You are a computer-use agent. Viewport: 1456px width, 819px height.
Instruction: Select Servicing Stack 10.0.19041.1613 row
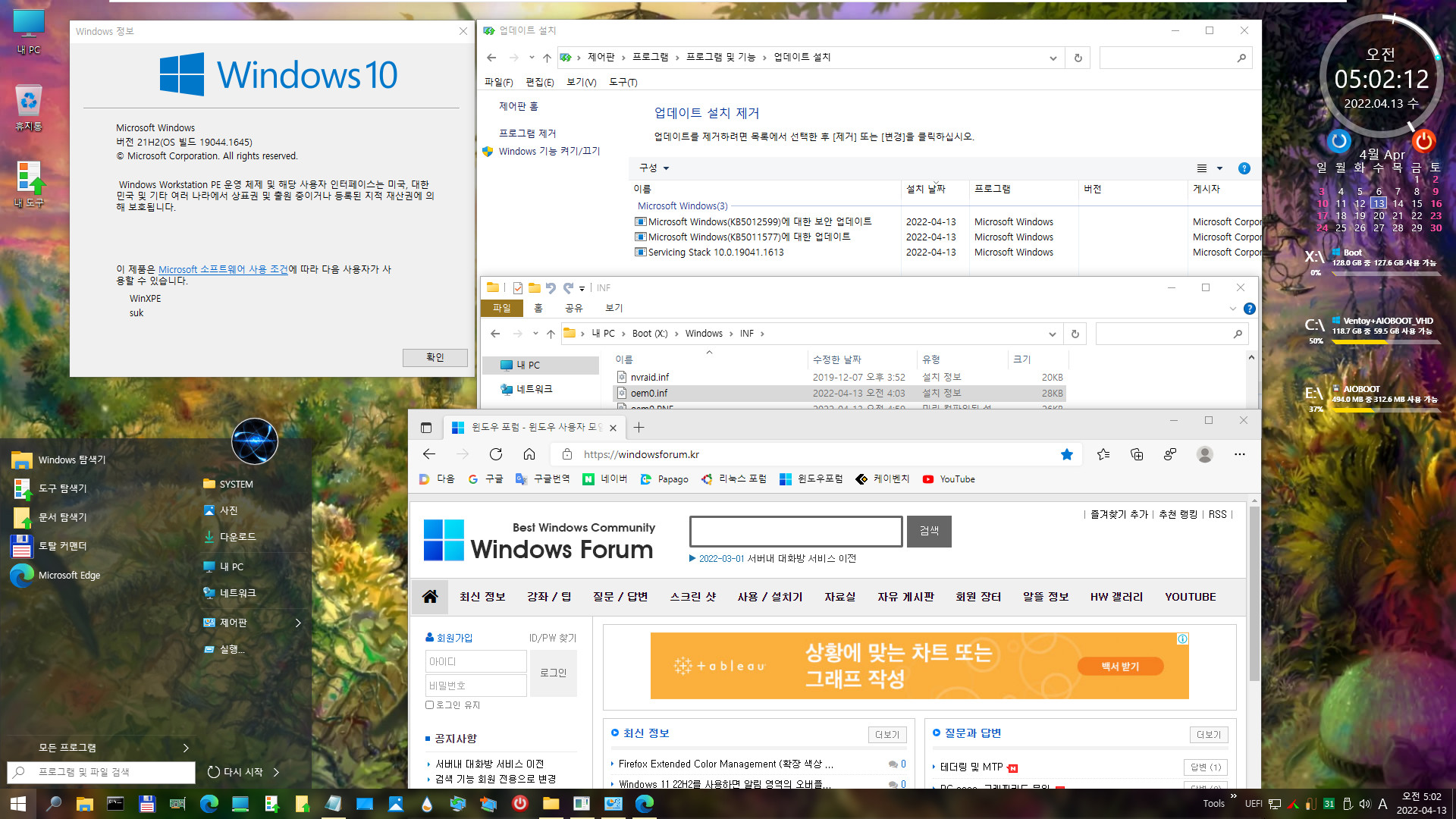[x=946, y=252]
